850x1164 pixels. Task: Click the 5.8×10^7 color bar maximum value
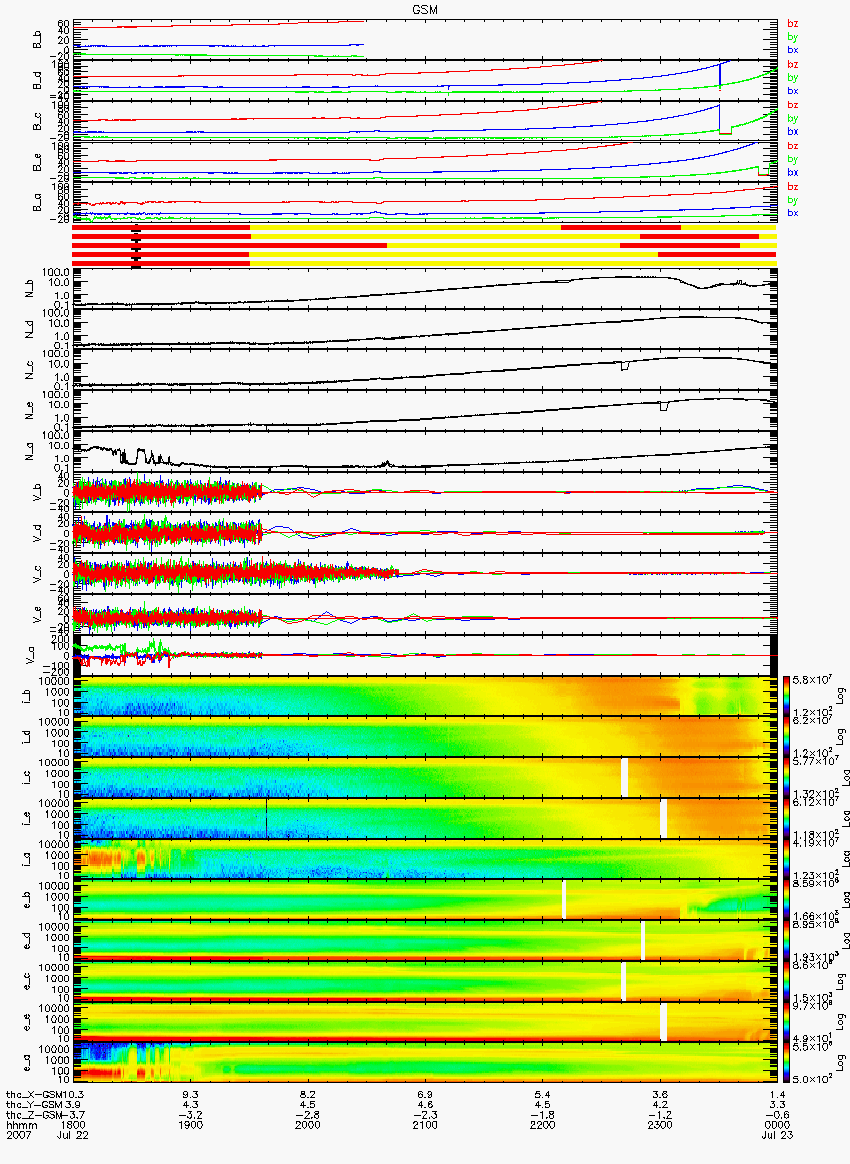[x=811, y=680]
